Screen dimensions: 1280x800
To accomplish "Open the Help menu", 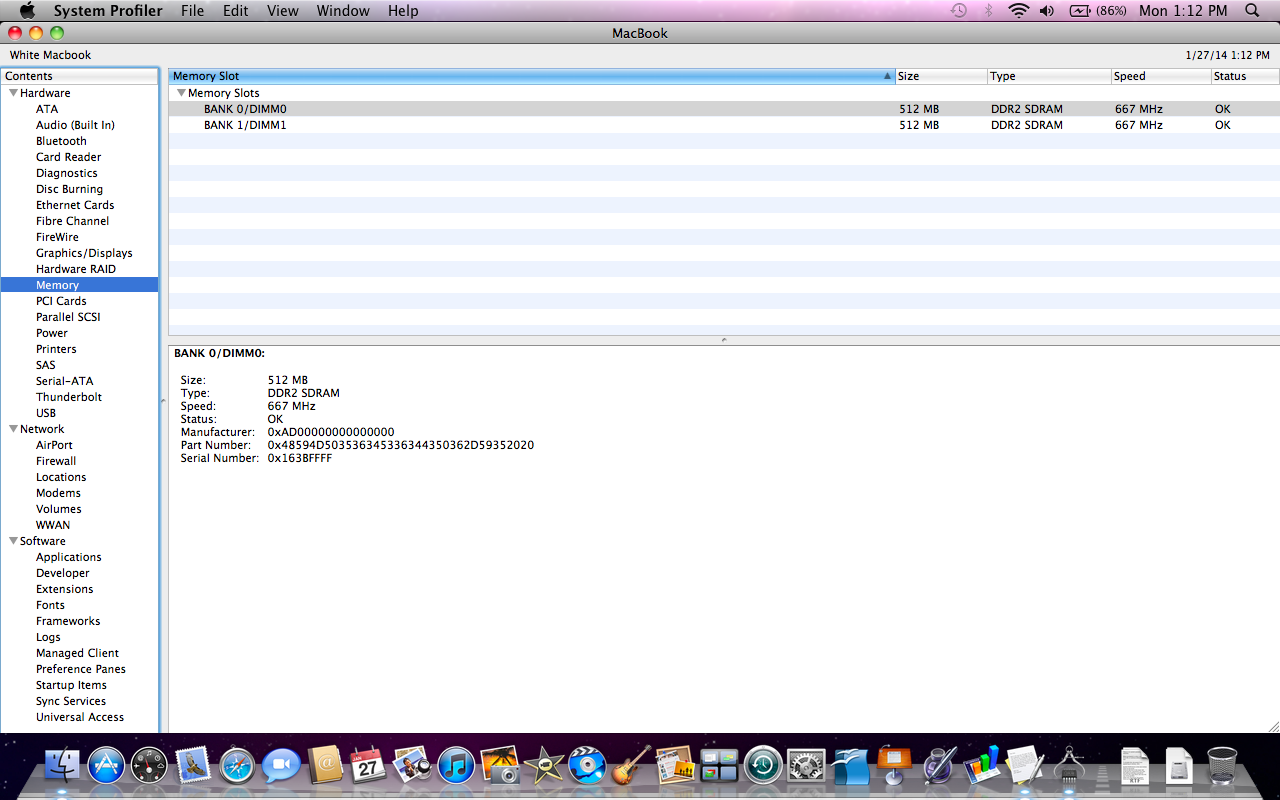I will [x=403, y=11].
